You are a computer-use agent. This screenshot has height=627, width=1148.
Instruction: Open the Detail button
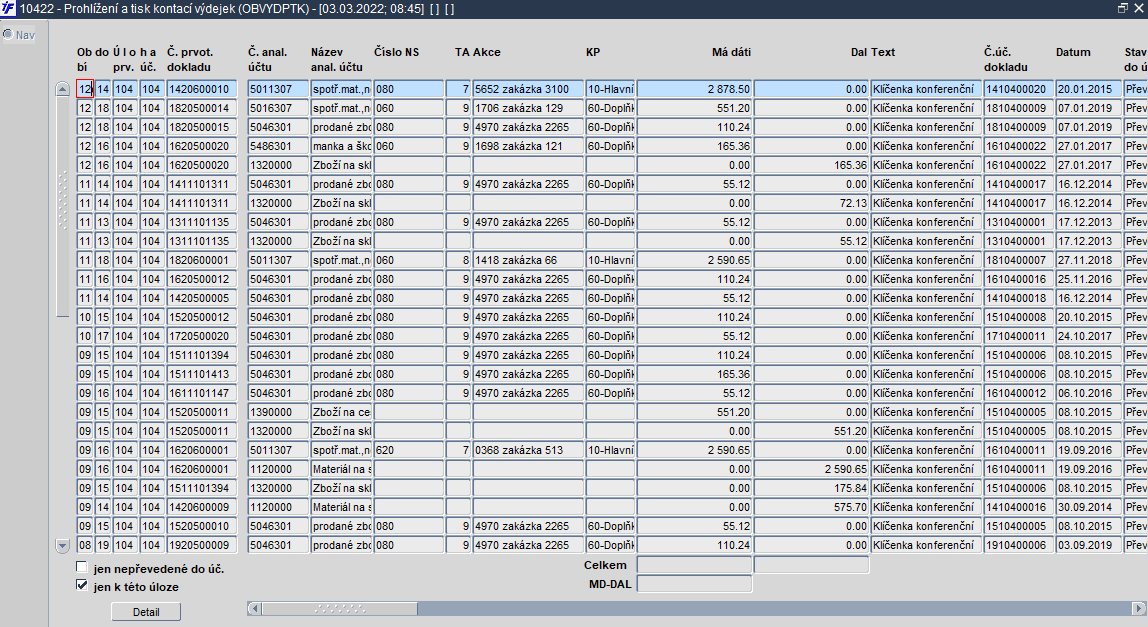point(146,612)
